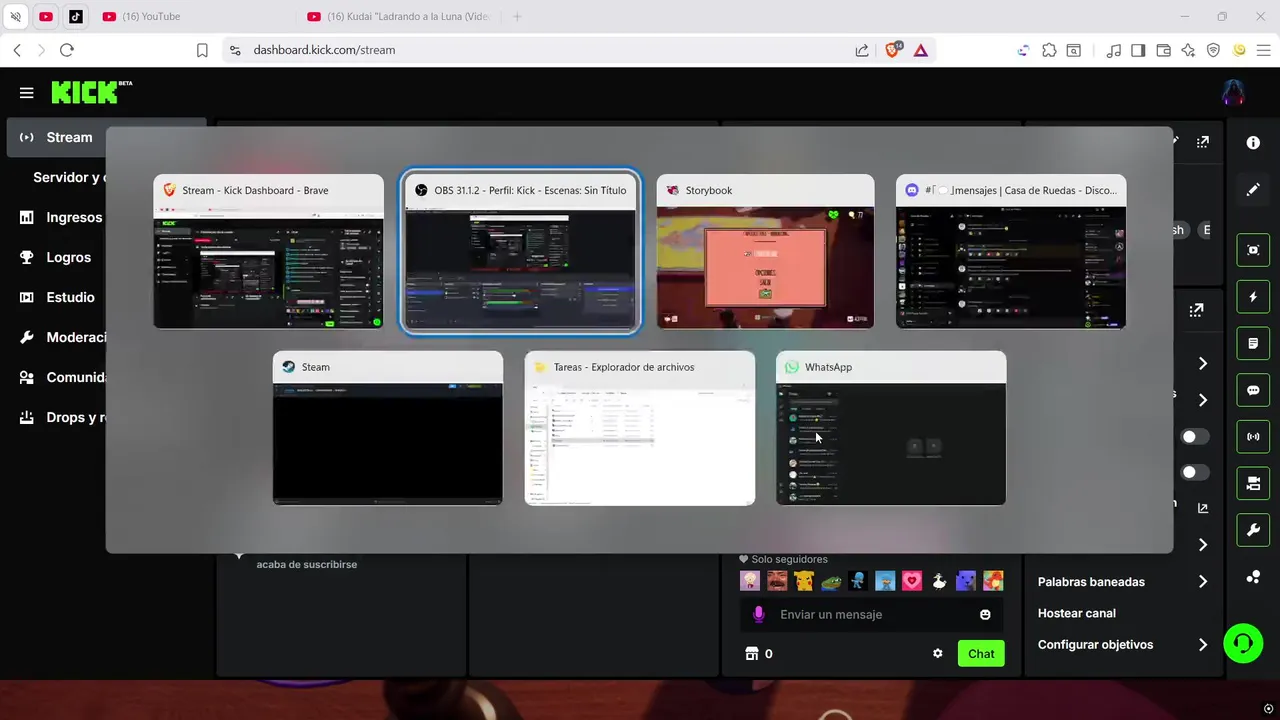Click the Brave VPN shield icon
The height and width of the screenshot is (720, 1280).
click(x=1213, y=50)
